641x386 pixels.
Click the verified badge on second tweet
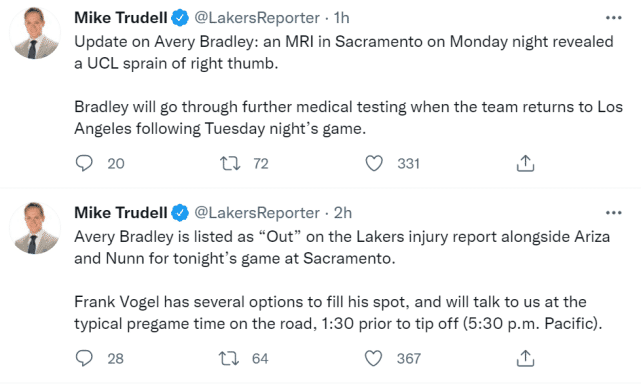click(180, 213)
